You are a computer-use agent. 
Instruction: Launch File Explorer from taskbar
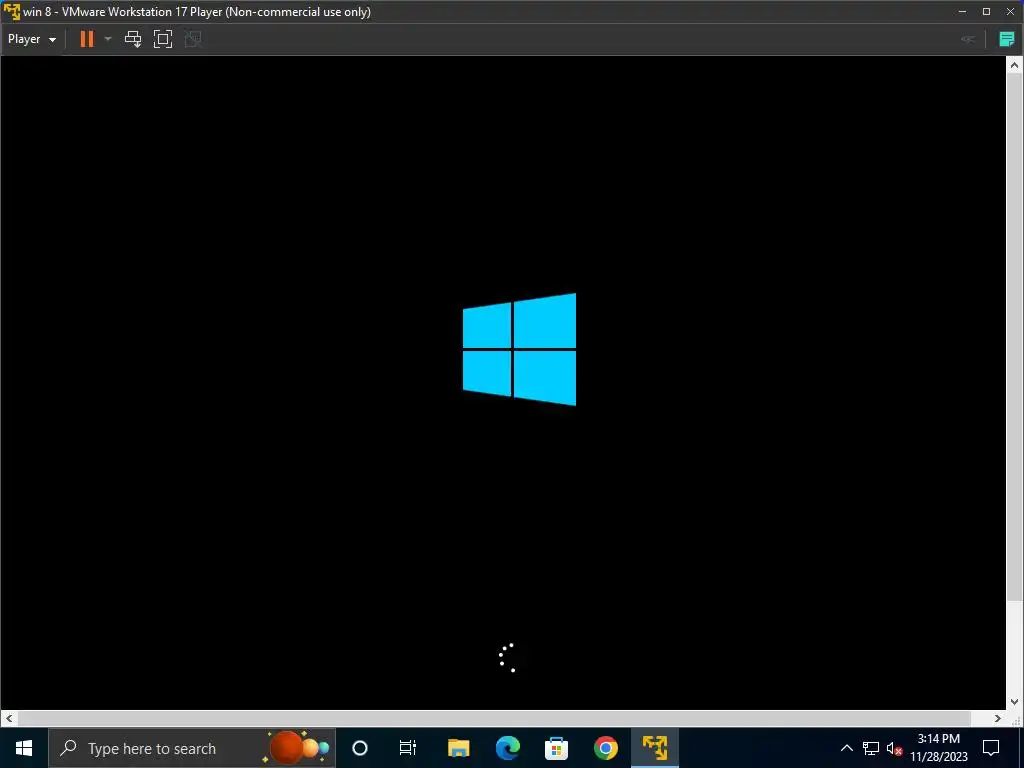[x=458, y=748]
